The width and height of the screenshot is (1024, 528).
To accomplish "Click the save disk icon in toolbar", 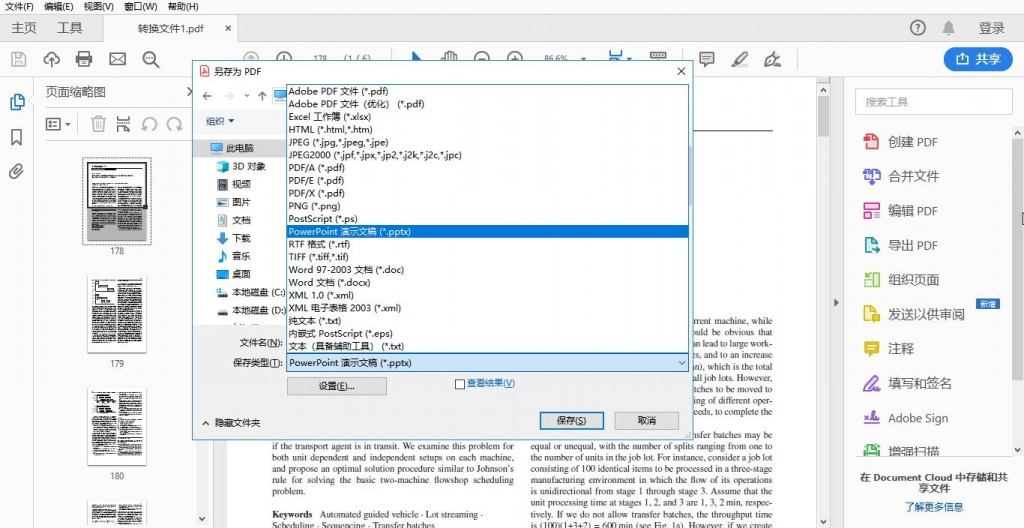I will click(19, 59).
